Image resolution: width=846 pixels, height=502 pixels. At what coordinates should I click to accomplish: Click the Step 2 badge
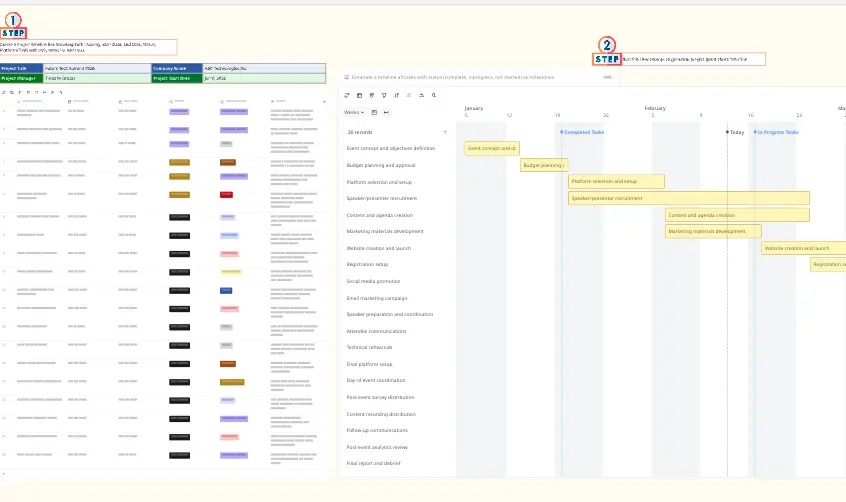point(607,53)
